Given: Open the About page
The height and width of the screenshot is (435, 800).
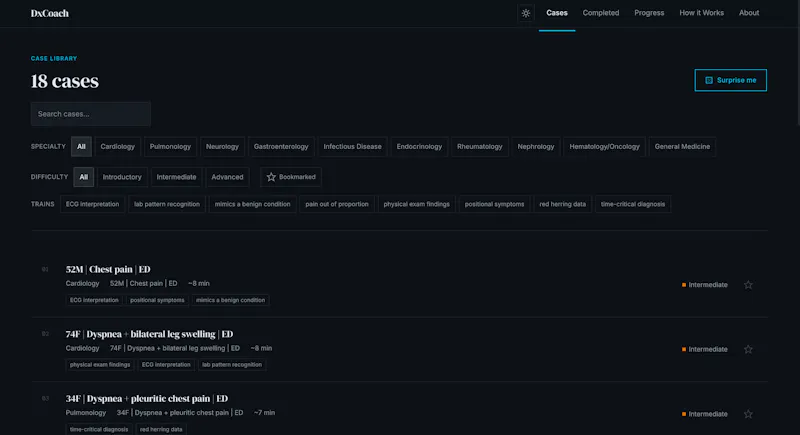Looking at the screenshot, I should pyautogui.click(x=748, y=13).
